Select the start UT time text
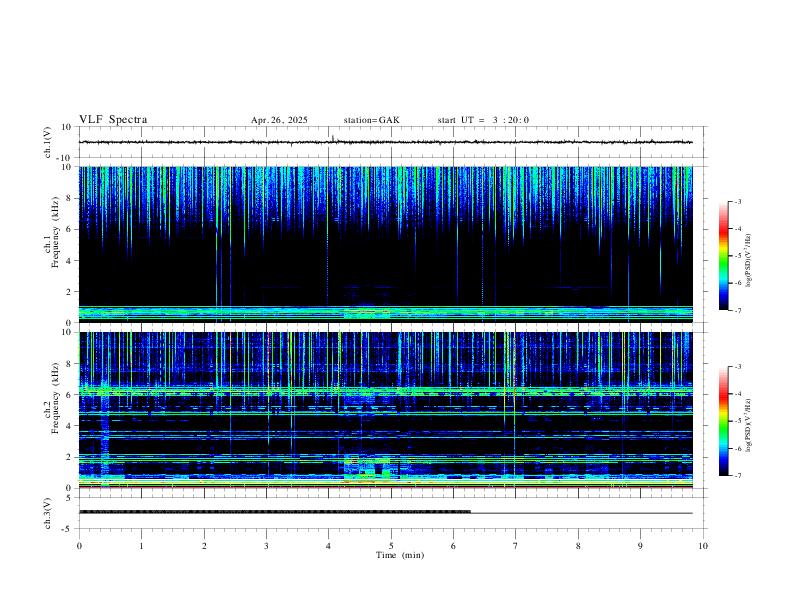 pos(483,120)
